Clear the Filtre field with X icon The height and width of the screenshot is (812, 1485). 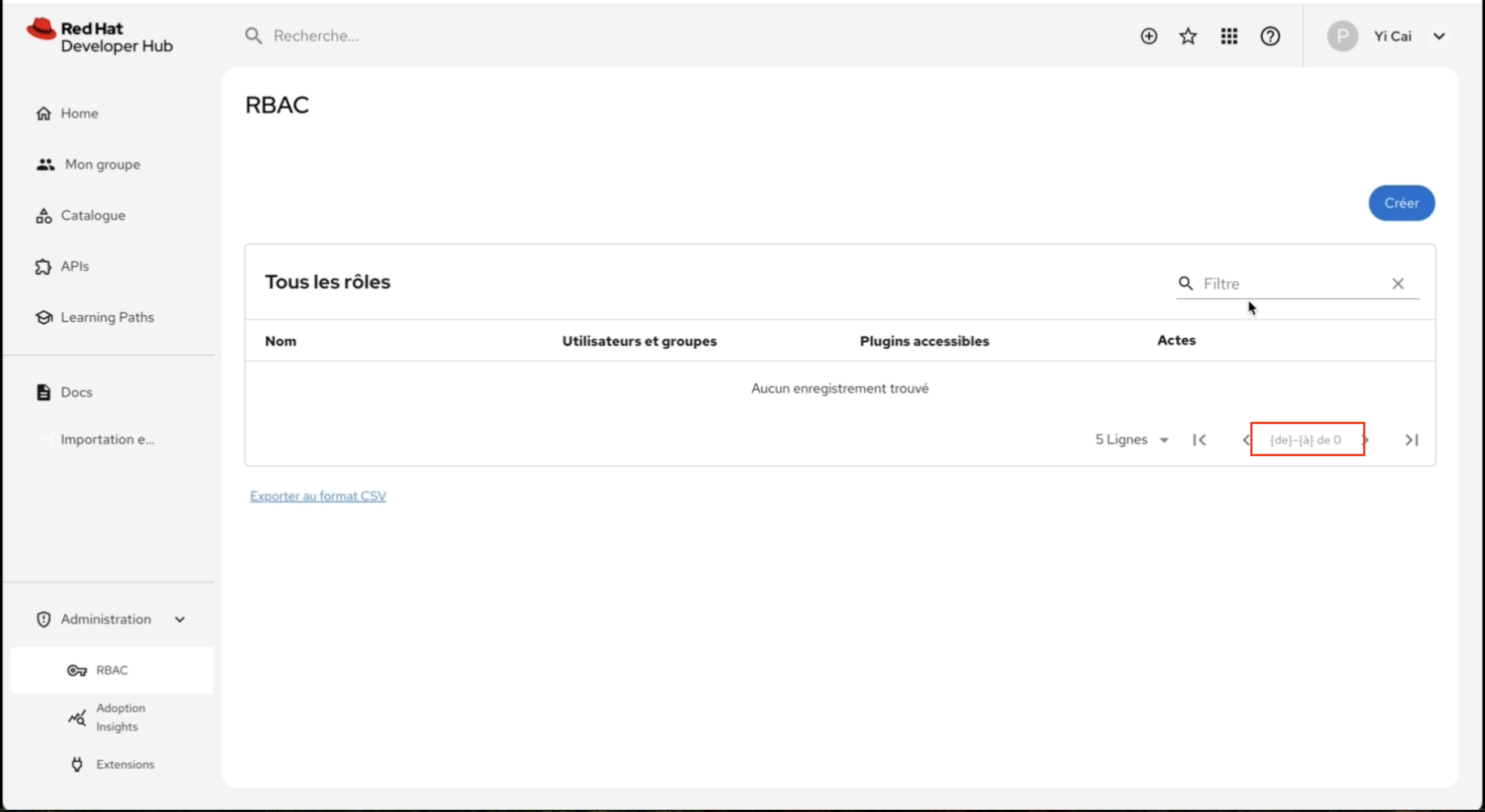coord(1398,284)
